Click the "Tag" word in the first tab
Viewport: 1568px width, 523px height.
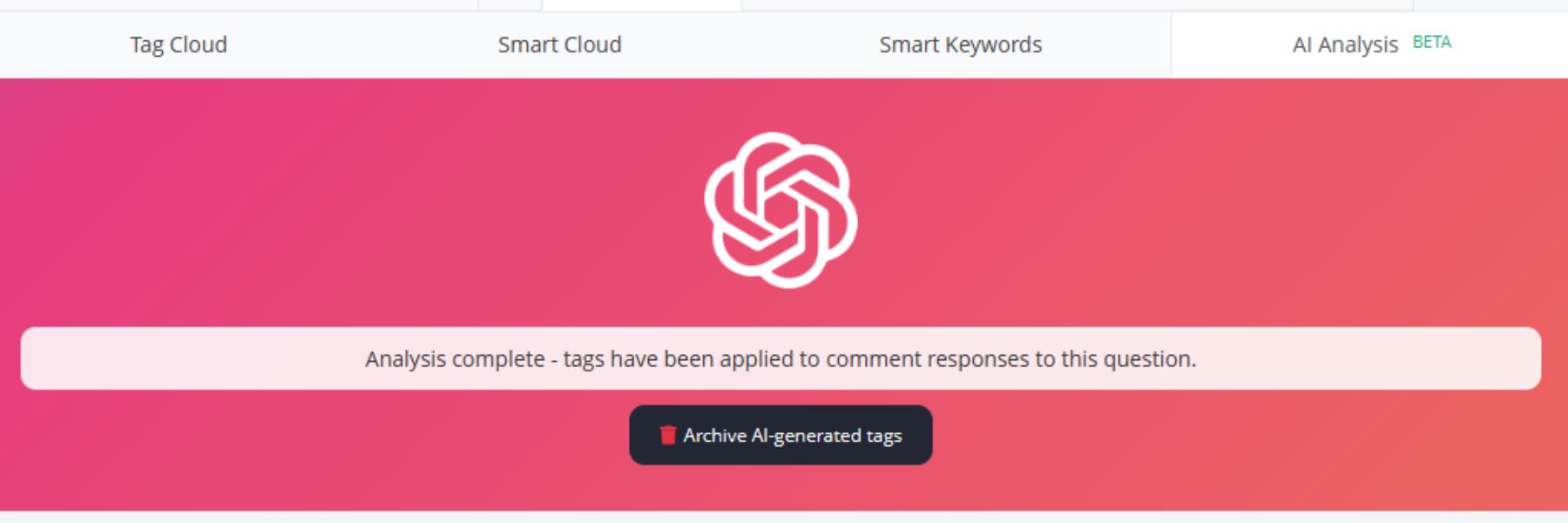point(146,45)
